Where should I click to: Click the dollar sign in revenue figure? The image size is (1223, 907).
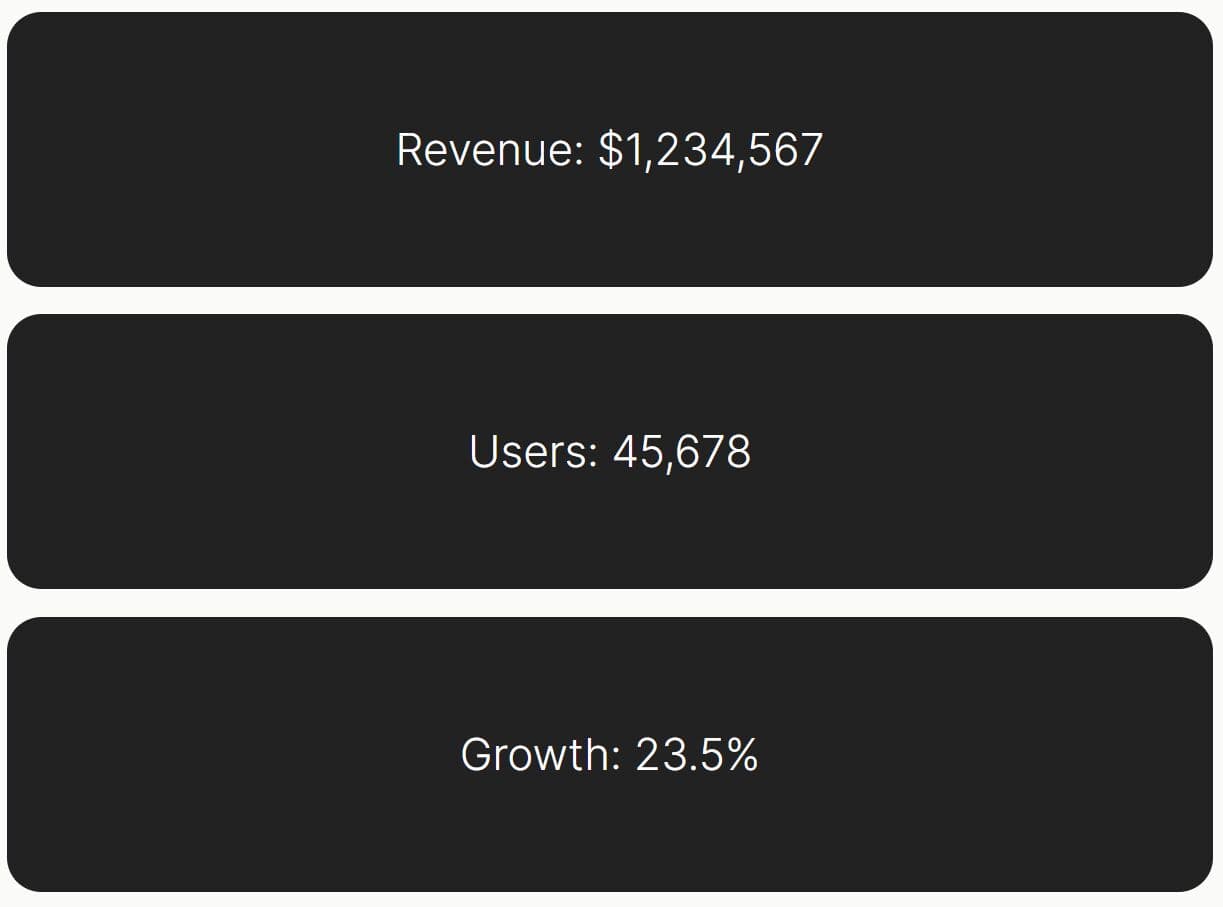610,150
